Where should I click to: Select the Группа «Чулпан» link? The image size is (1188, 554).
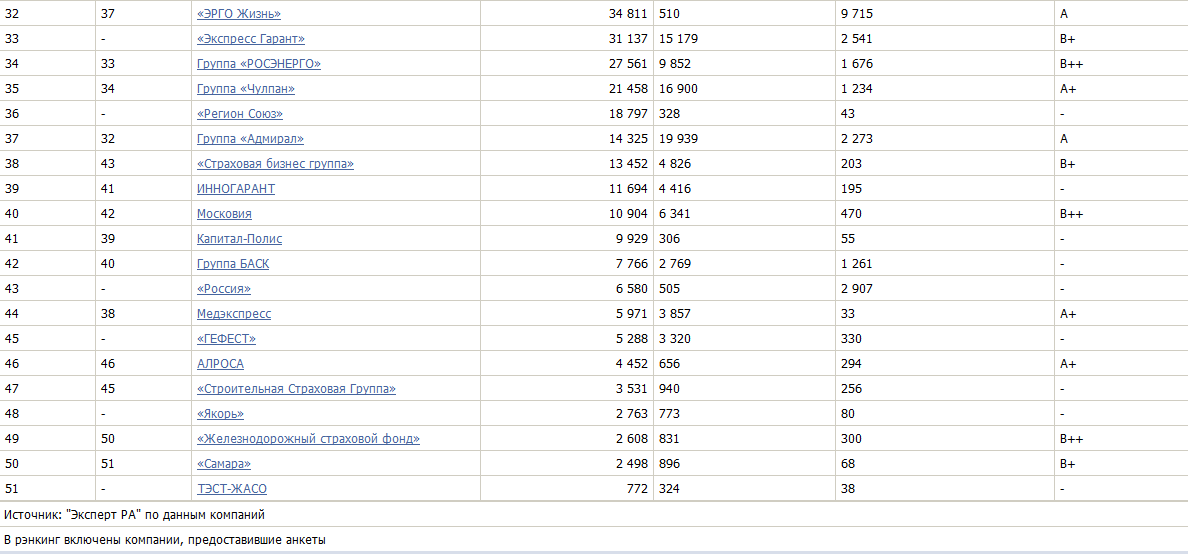coord(245,89)
